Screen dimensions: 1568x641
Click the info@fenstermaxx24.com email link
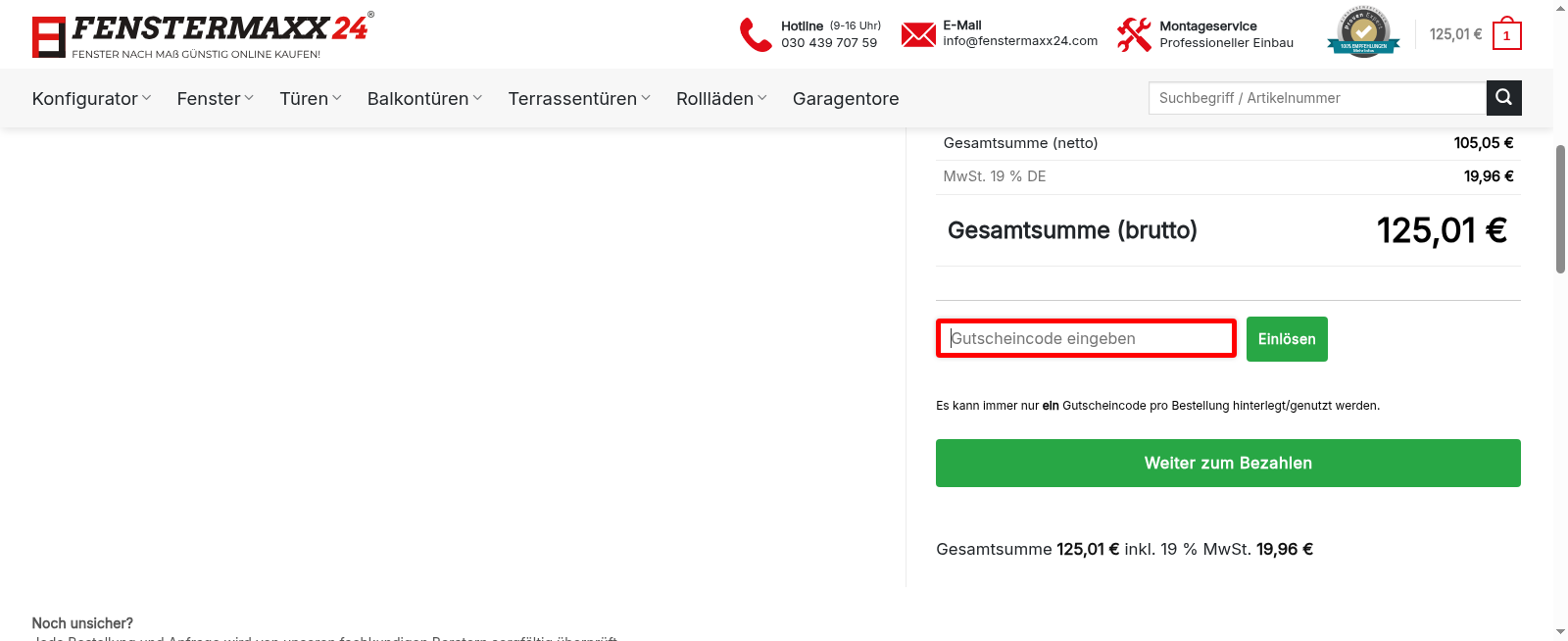coord(1020,41)
